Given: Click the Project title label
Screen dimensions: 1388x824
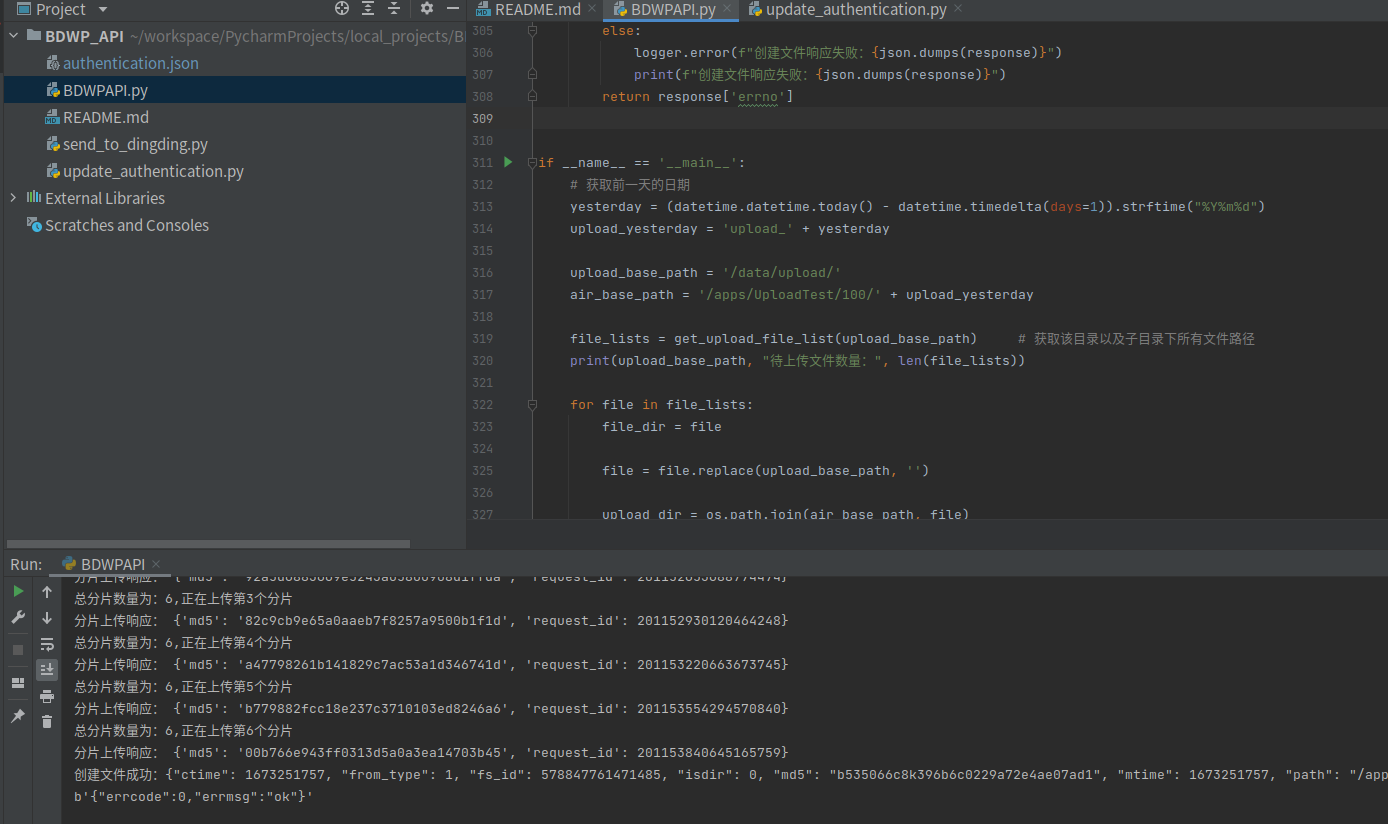Looking at the screenshot, I should (x=61, y=9).
